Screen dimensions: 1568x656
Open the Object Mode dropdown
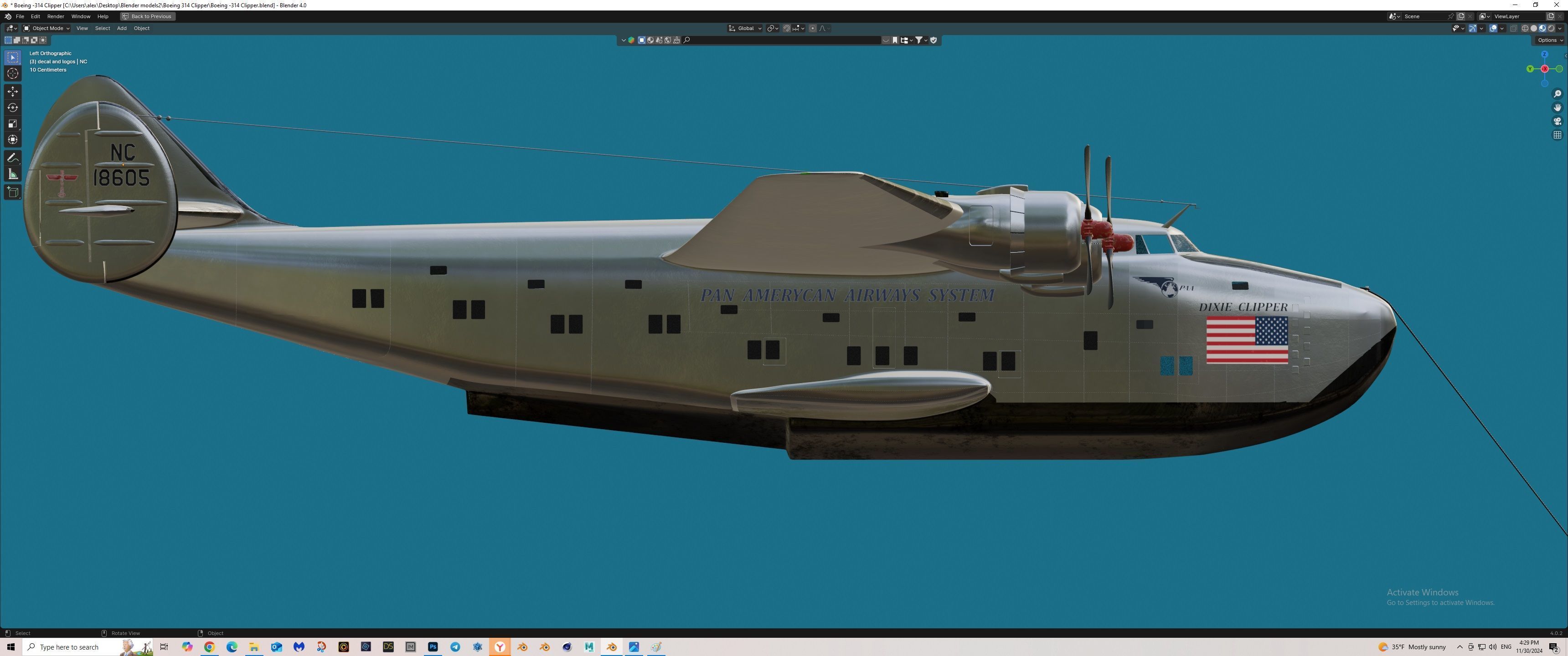[x=46, y=28]
